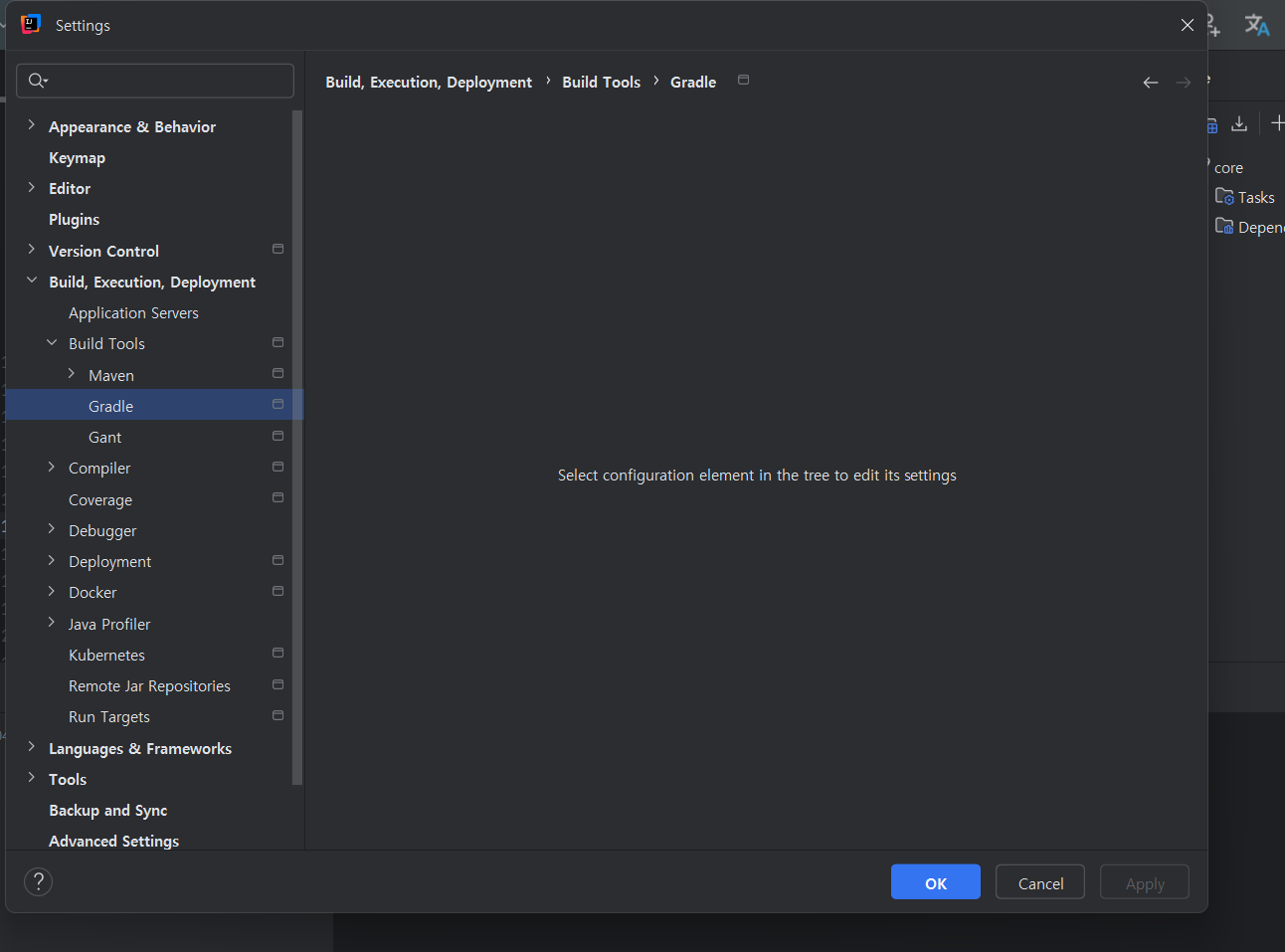Click the settings tree vertical scrollbar
The image size is (1285, 952).
point(297,448)
